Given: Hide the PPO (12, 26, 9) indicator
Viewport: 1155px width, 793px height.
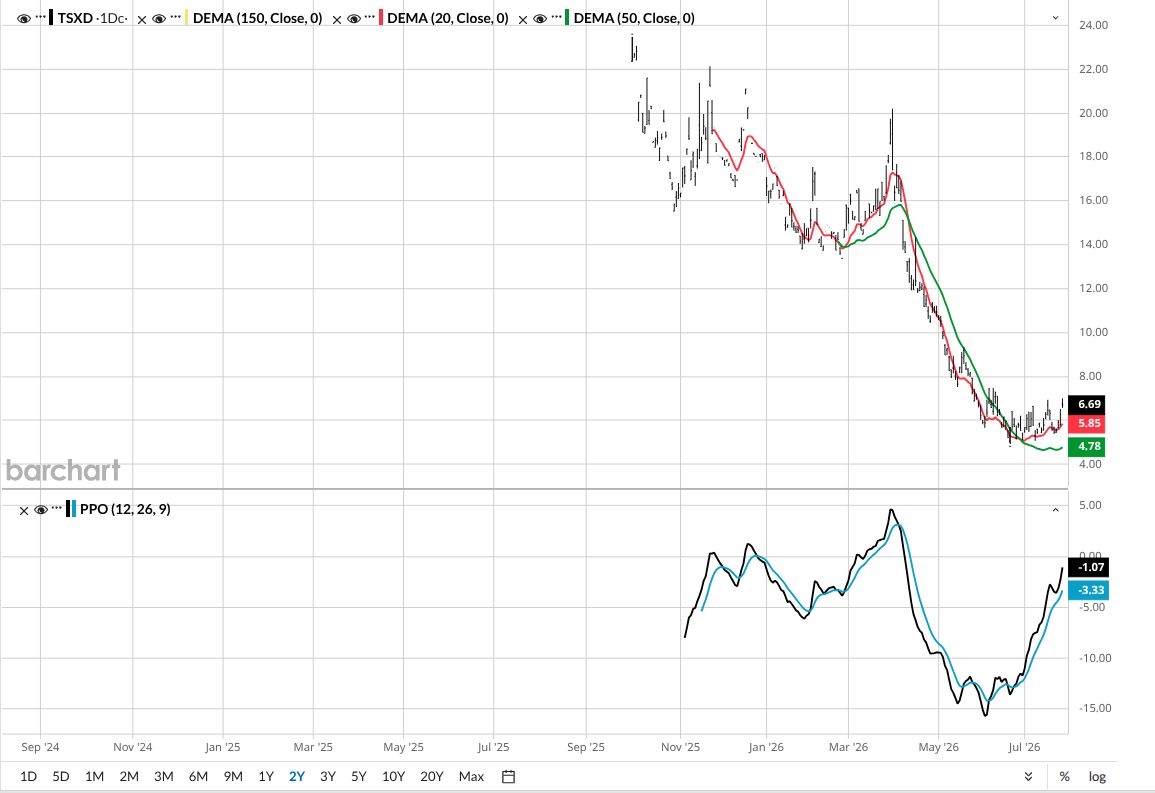Looking at the screenshot, I should click(41, 510).
